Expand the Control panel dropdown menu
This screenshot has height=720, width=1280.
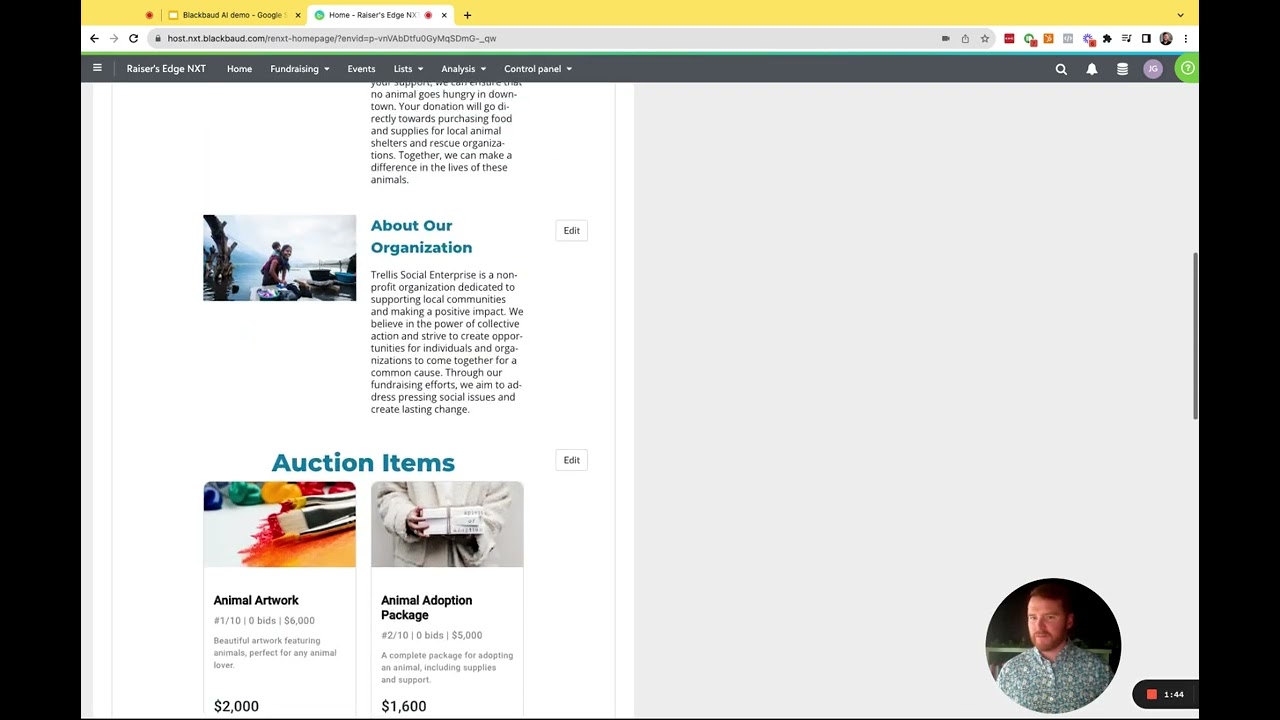tap(538, 69)
